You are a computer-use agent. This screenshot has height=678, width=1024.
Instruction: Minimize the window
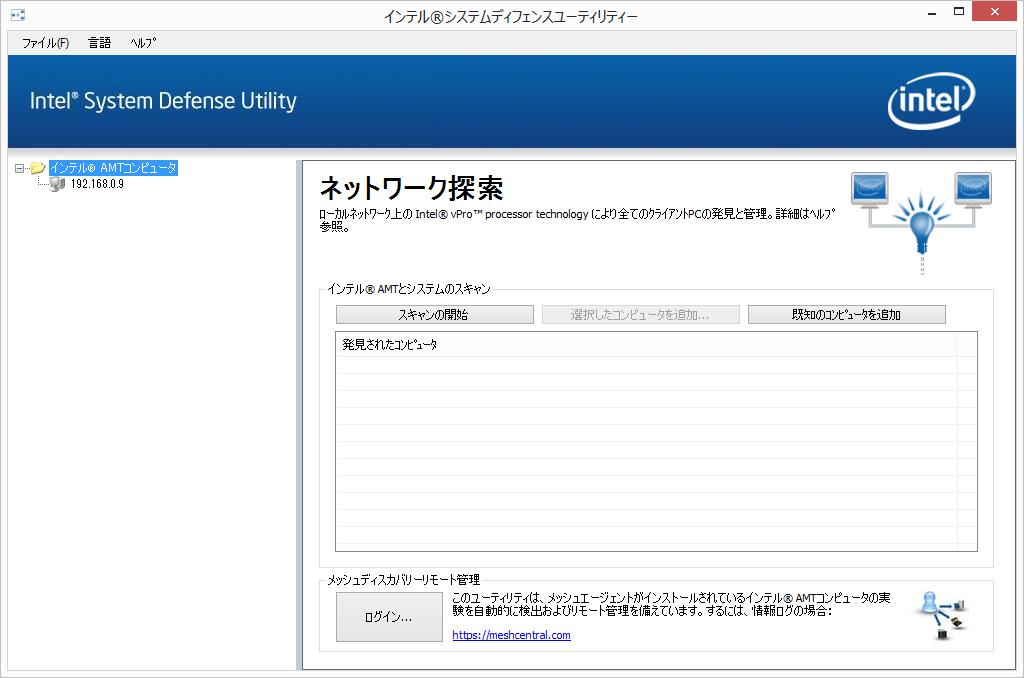tap(932, 13)
